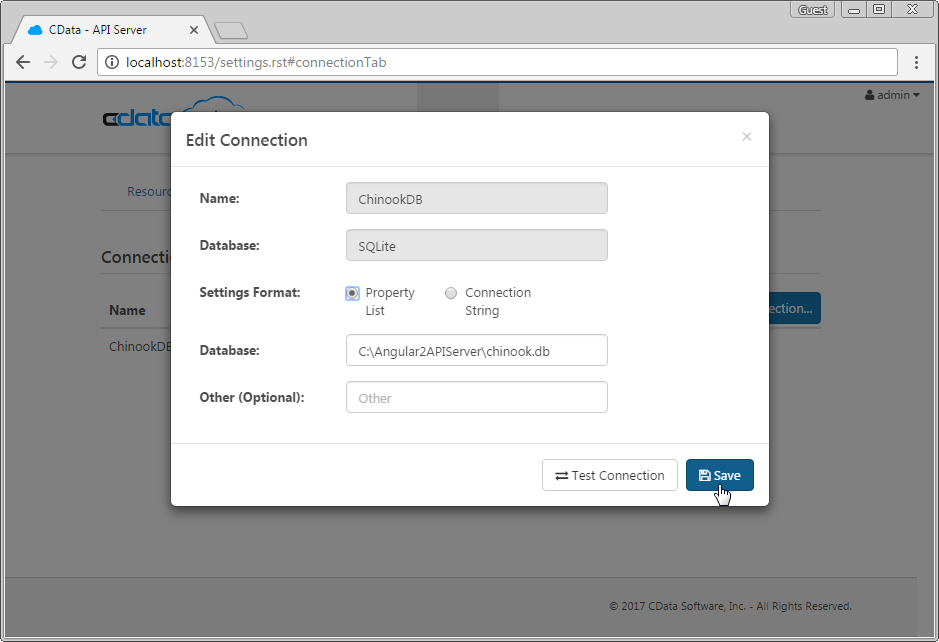This screenshot has width=939, height=642.
Task: Click the browser back arrow
Action: [x=23, y=62]
